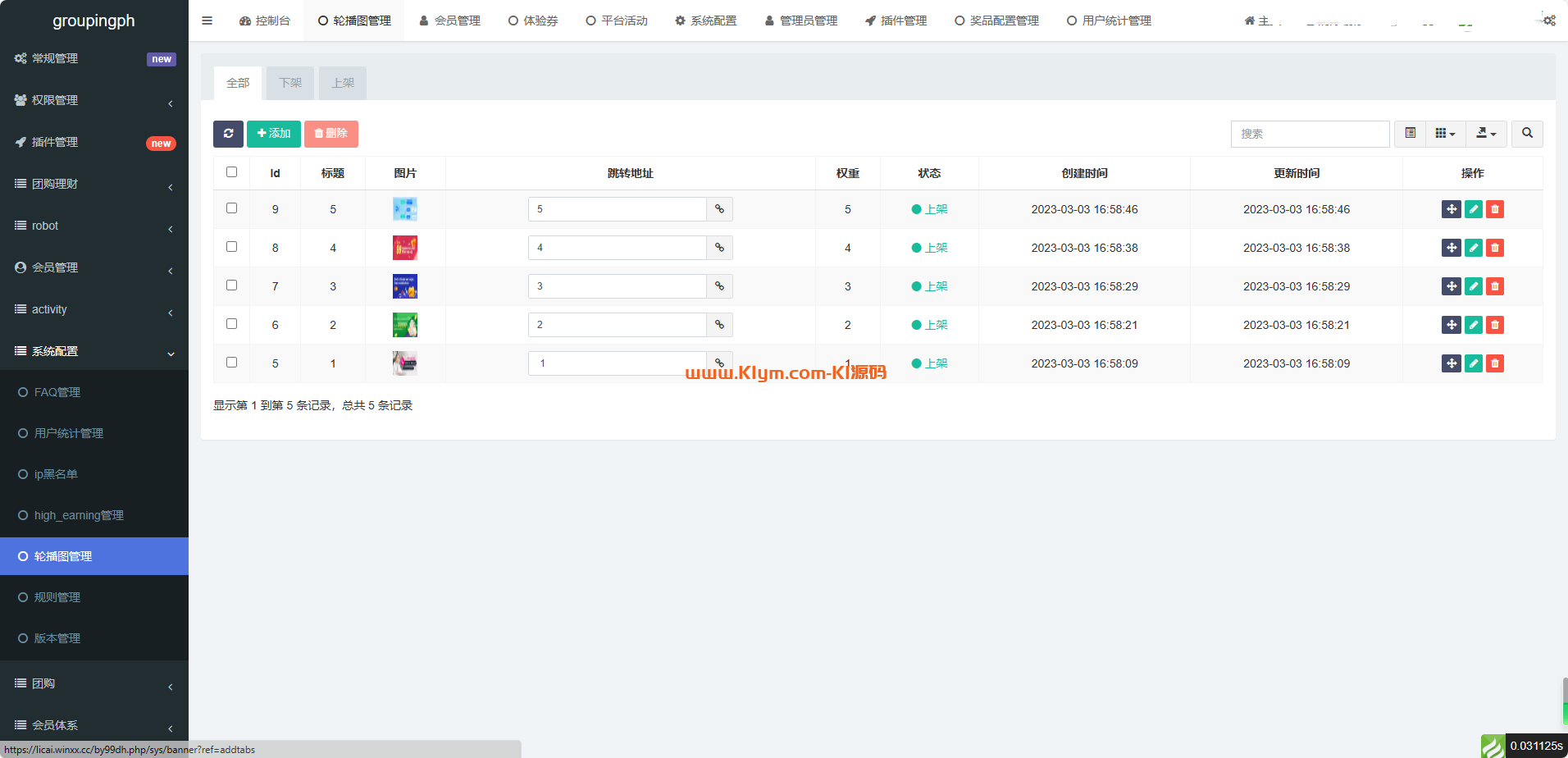The image size is (1568, 758).
Task: Delete the banner with Id 5
Action: point(1495,363)
